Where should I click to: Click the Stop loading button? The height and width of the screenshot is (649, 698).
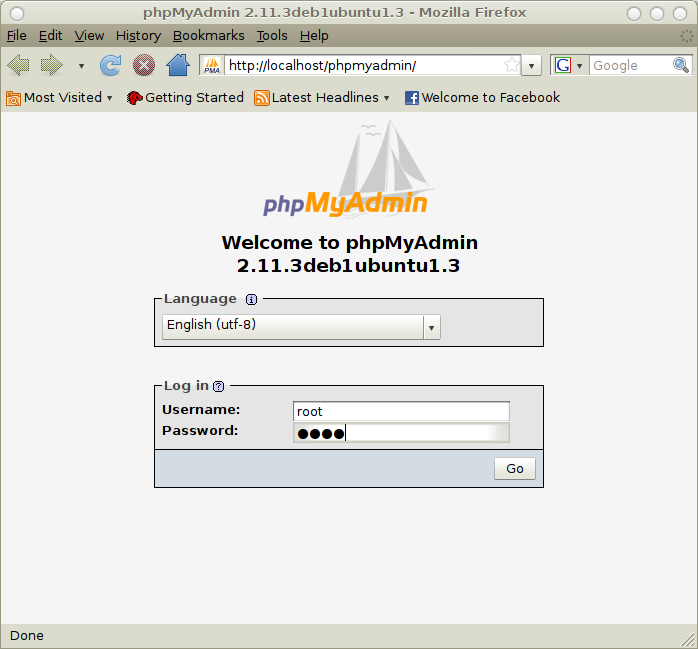click(144, 65)
